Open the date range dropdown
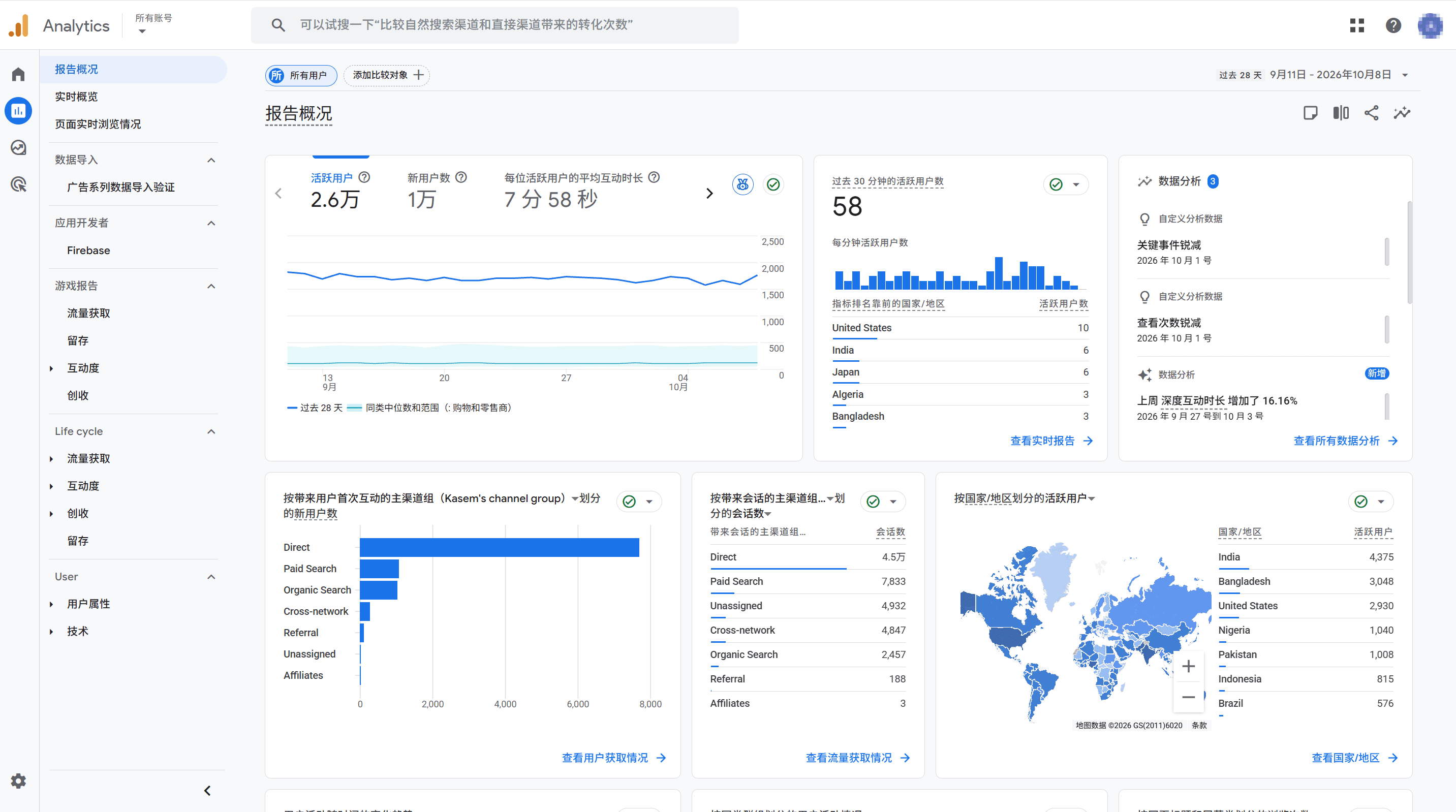The image size is (1456, 812). [x=1405, y=75]
